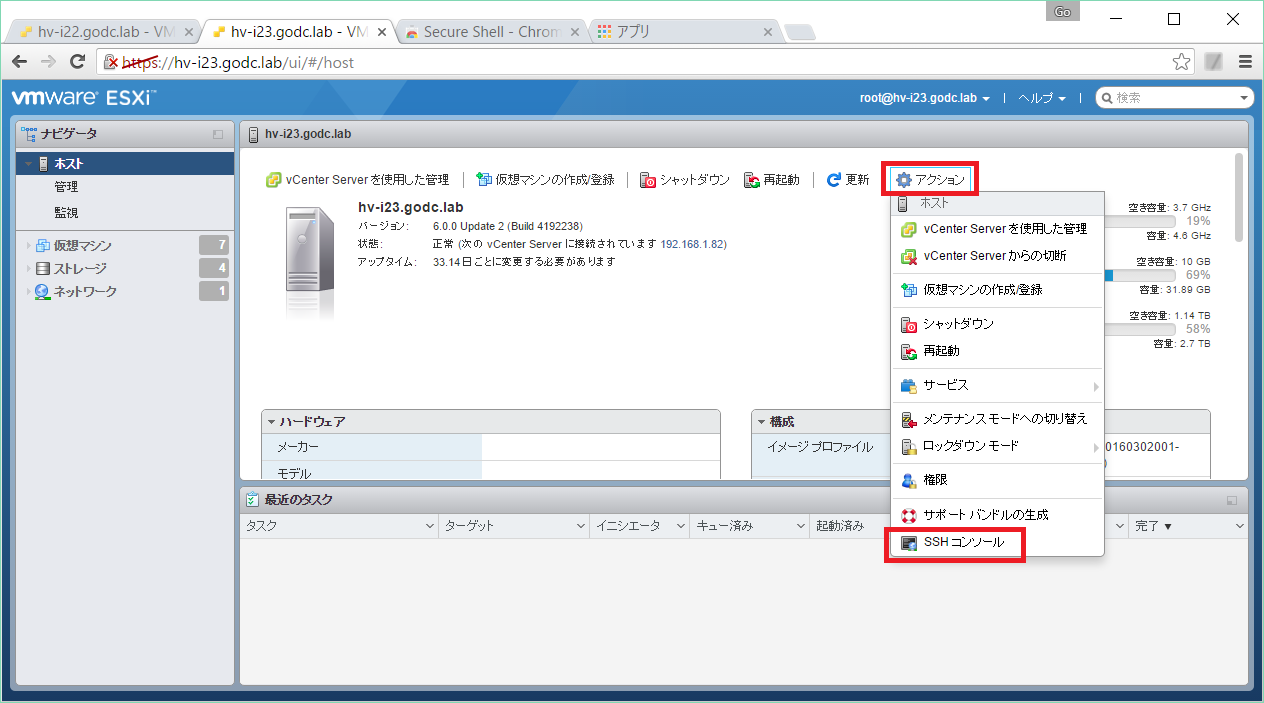
Task: Sort tasks by the 完了 column header
Action: pos(1188,526)
